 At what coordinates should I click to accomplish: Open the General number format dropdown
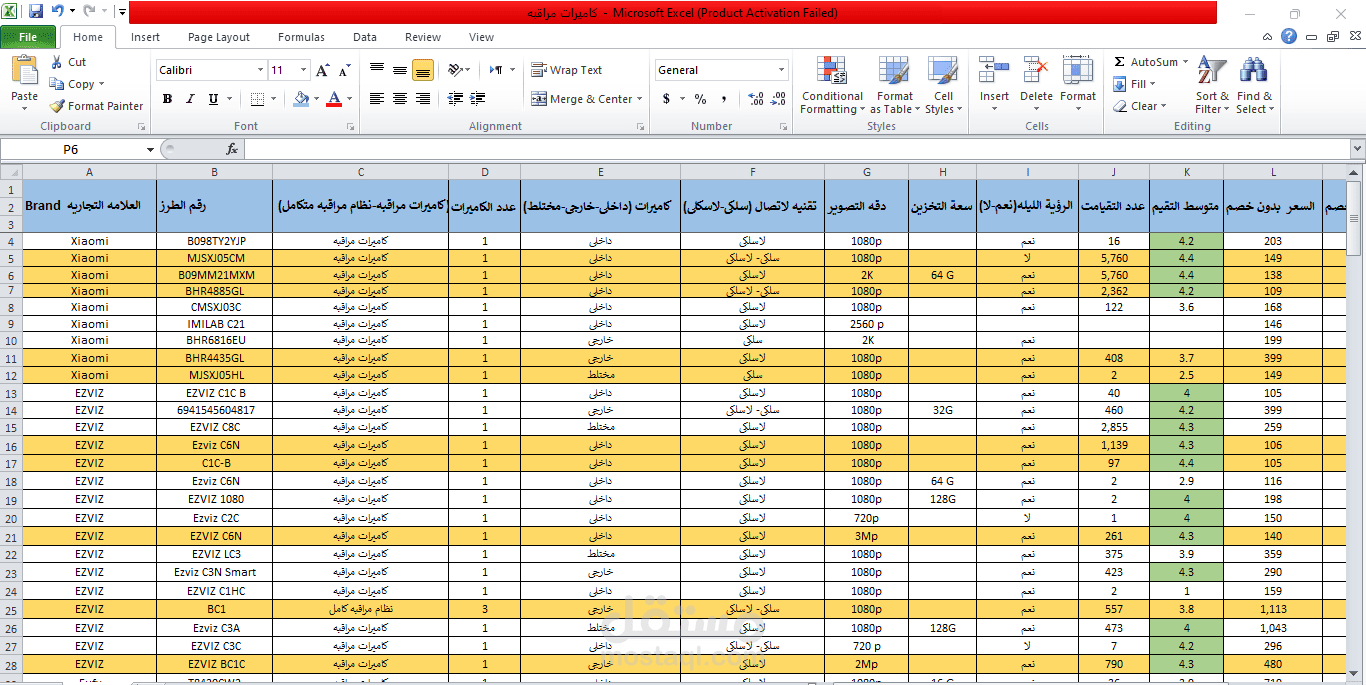(782, 70)
